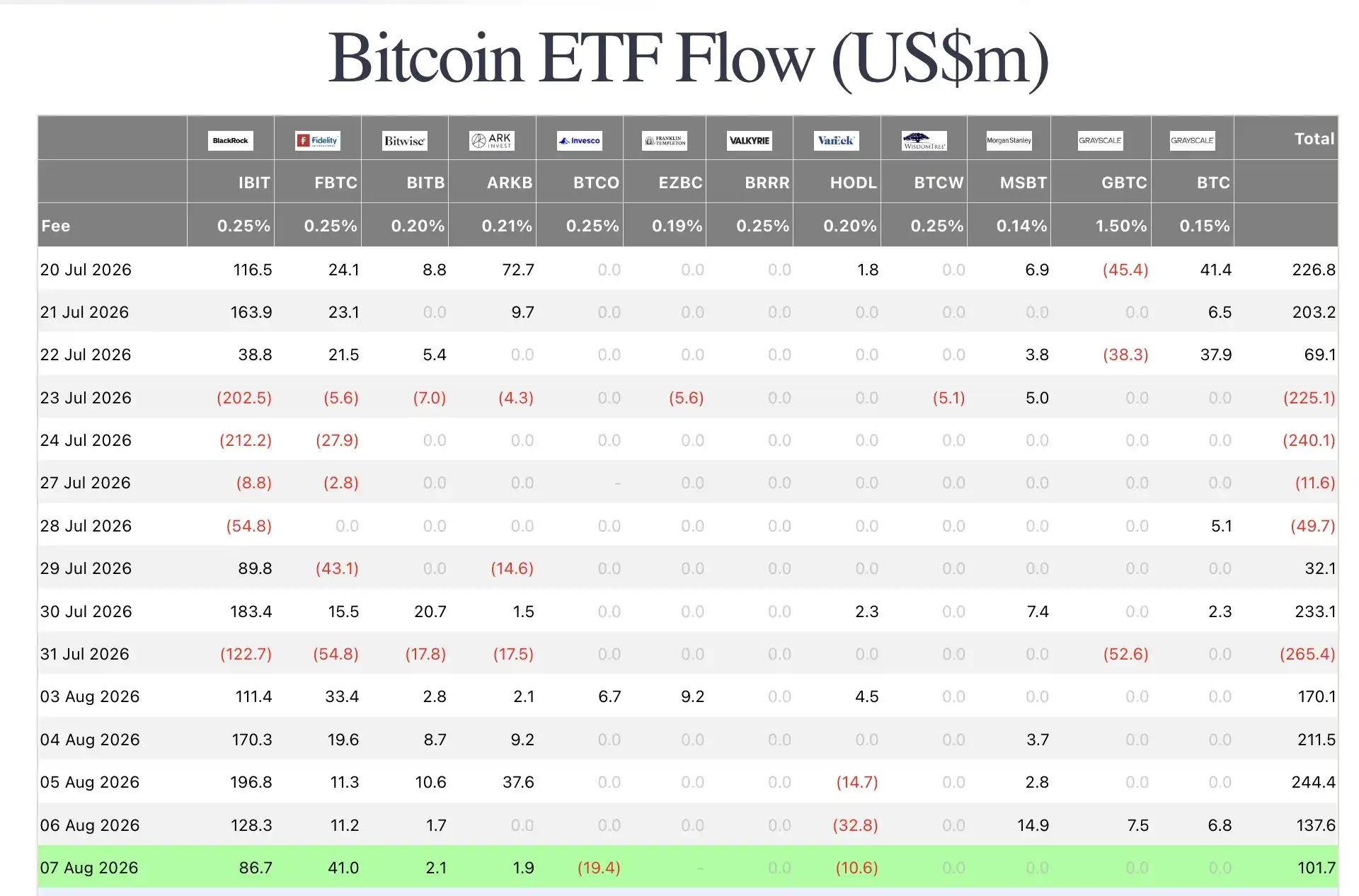1359x896 pixels.
Task: Select the 20 Jul 2026 date cell
Action: [x=86, y=270]
